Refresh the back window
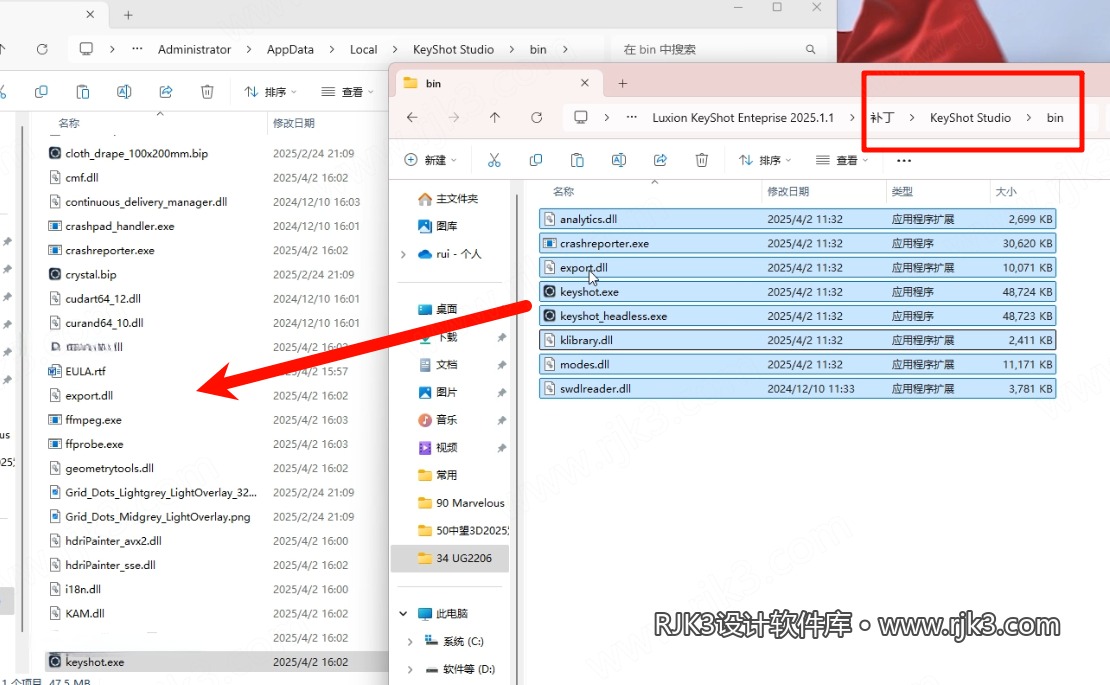The image size is (1110, 685). [42, 49]
